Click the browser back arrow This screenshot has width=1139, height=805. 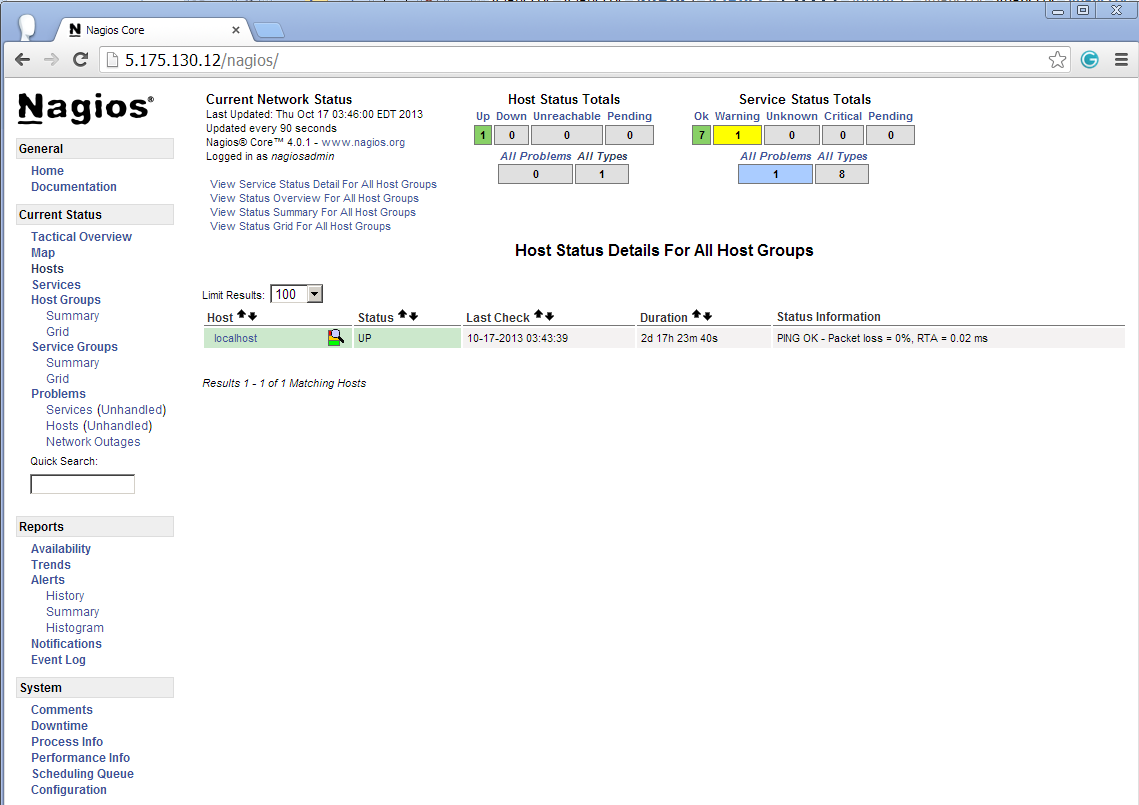23,60
